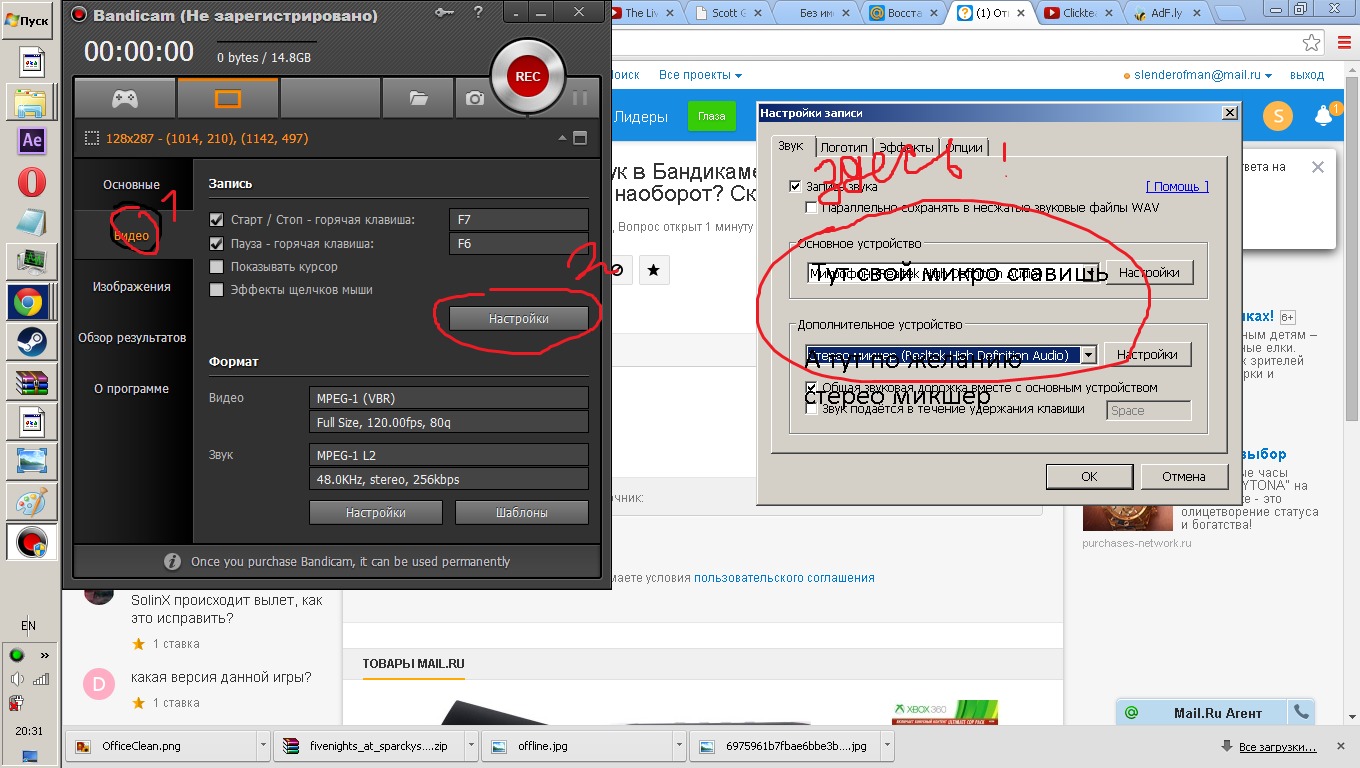Click the black star button on the question page
The width and height of the screenshot is (1360, 768).
coord(653,269)
